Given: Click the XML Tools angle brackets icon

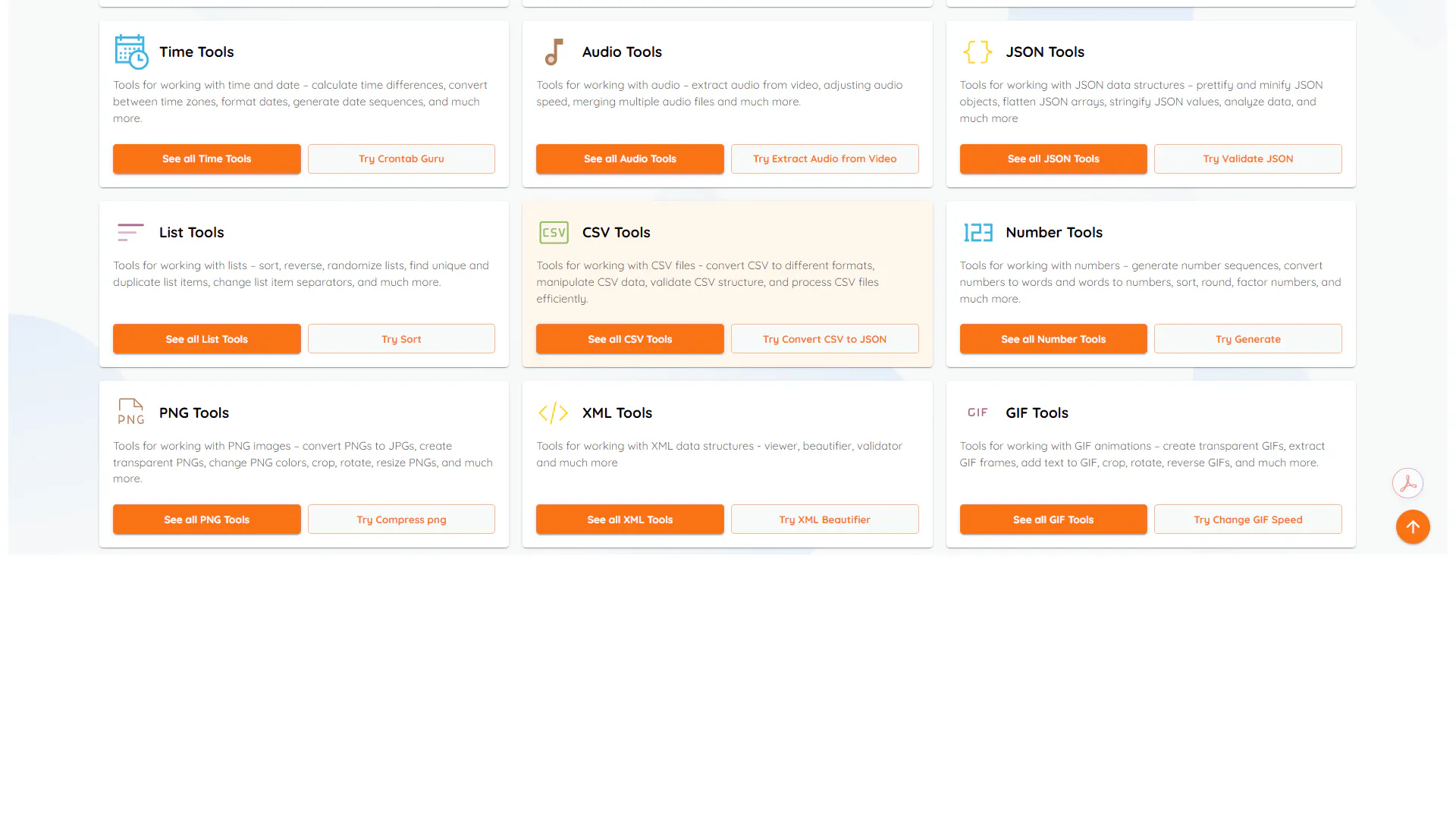Looking at the screenshot, I should point(554,413).
